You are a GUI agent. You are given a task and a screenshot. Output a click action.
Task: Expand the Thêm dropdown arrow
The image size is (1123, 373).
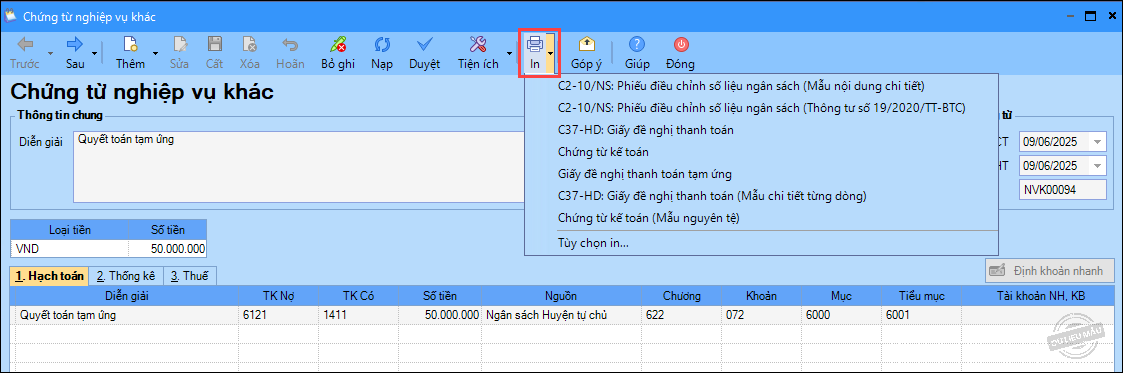tap(155, 54)
